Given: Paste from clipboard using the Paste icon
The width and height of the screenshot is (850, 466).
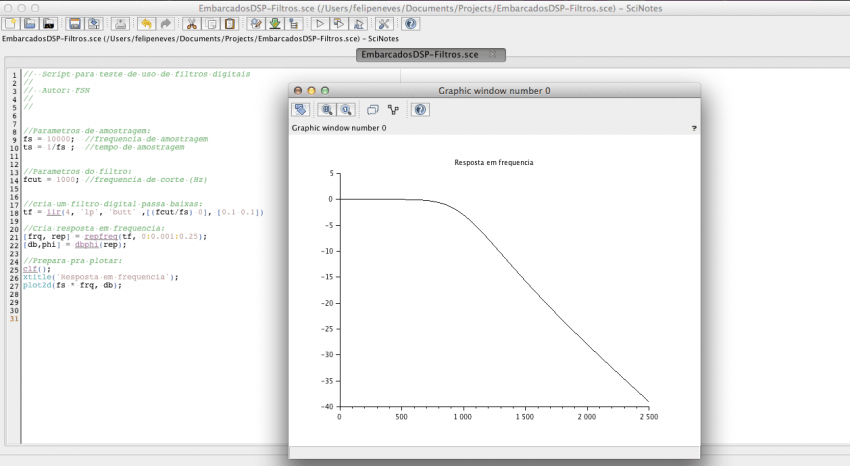Looking at the screenshot, I should (x=229, y=24).
